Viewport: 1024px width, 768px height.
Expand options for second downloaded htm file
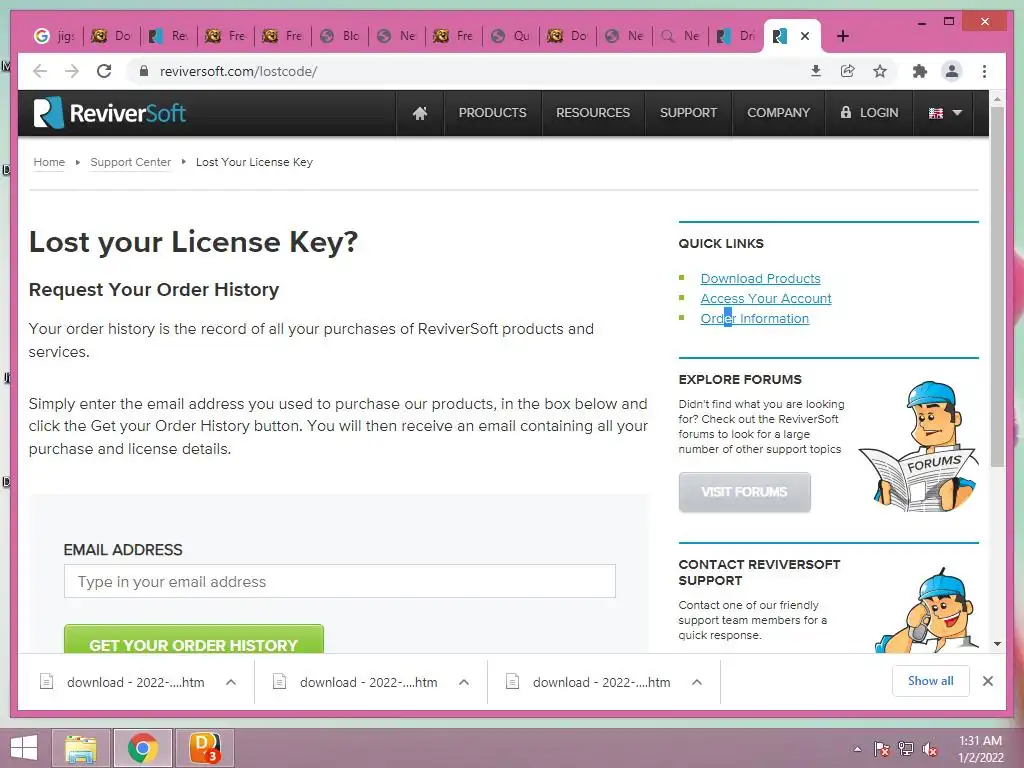pyautogui.click(x=464, y=682)
